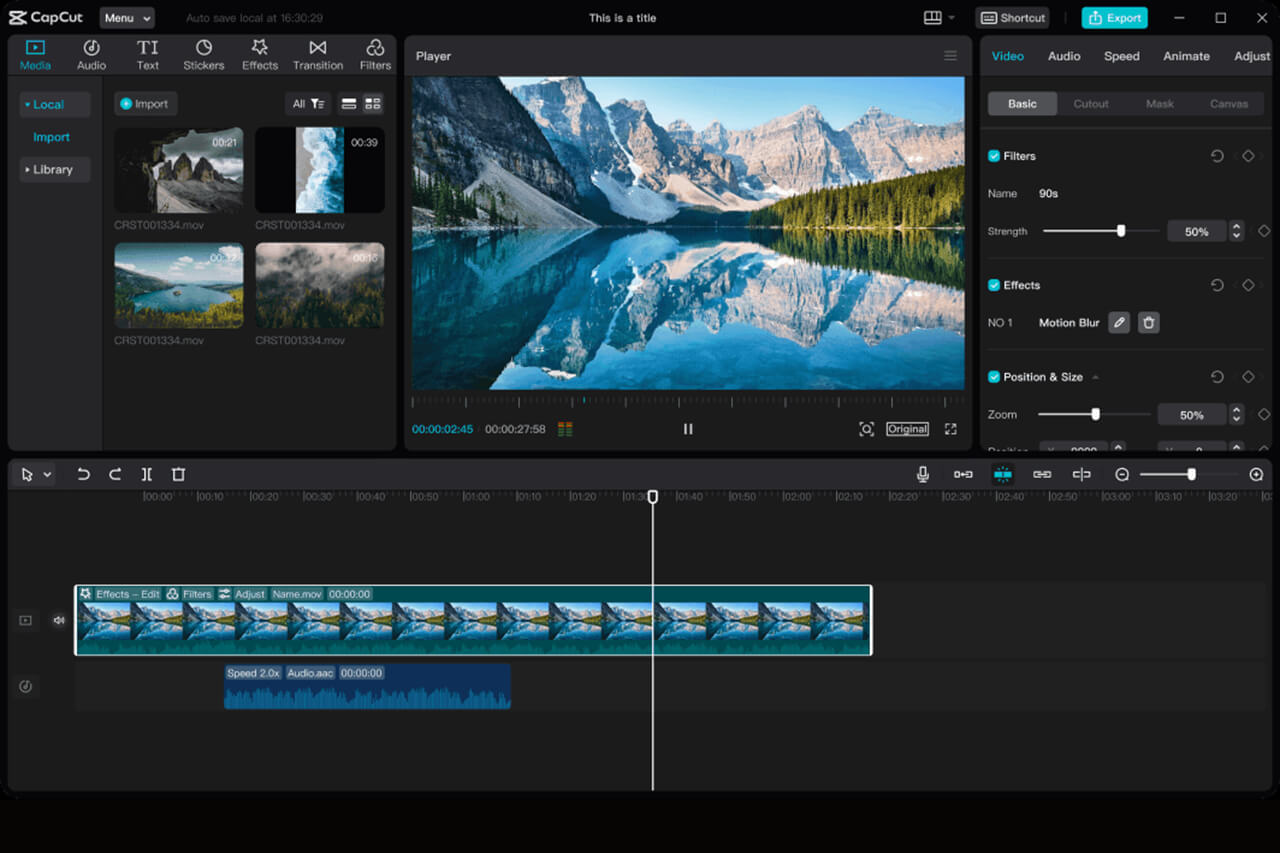Switch to the Video tab
The height and width of the screenshot is (853, 1280).
1007,56
